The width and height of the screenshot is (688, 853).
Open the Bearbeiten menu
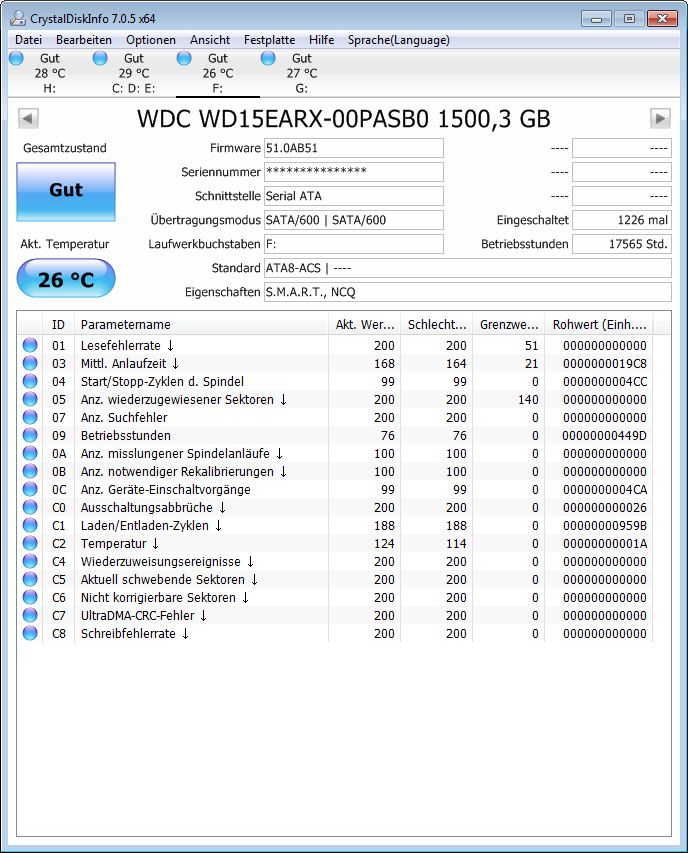tap(84, 40)
